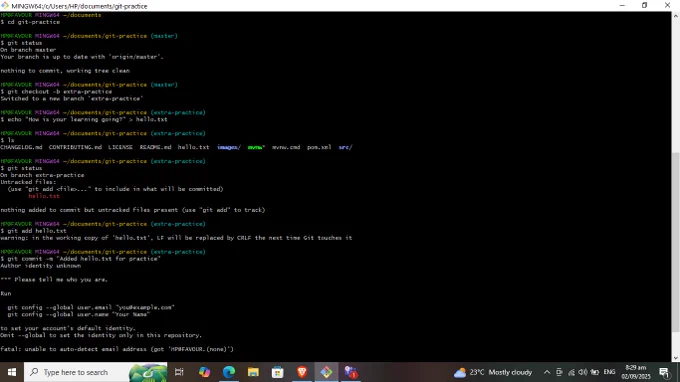Click the red 'hello.txt' untracked file text
This screenshot has width=680, height=382.
[x=44, y=196]
